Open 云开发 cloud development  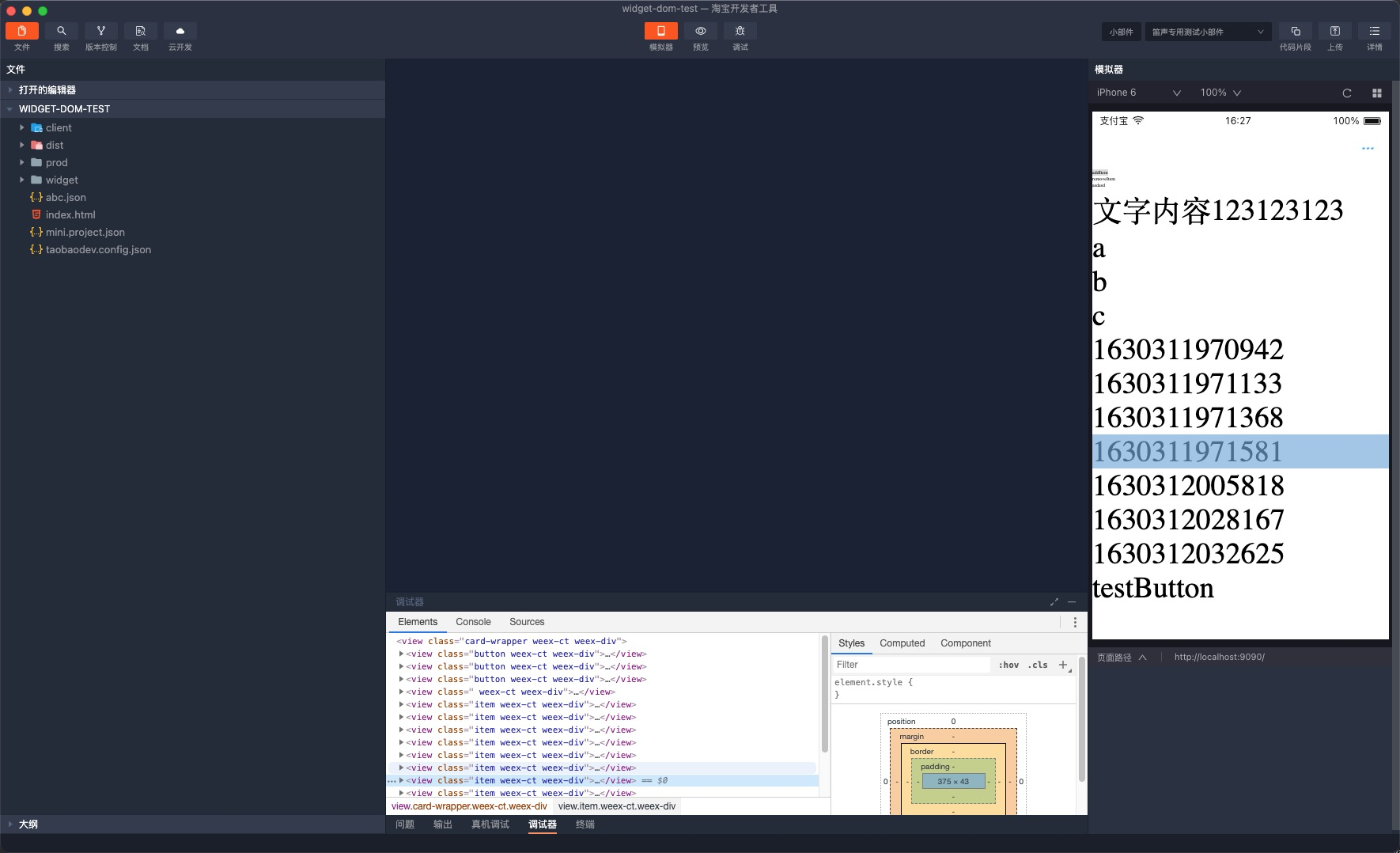[180, 31]
